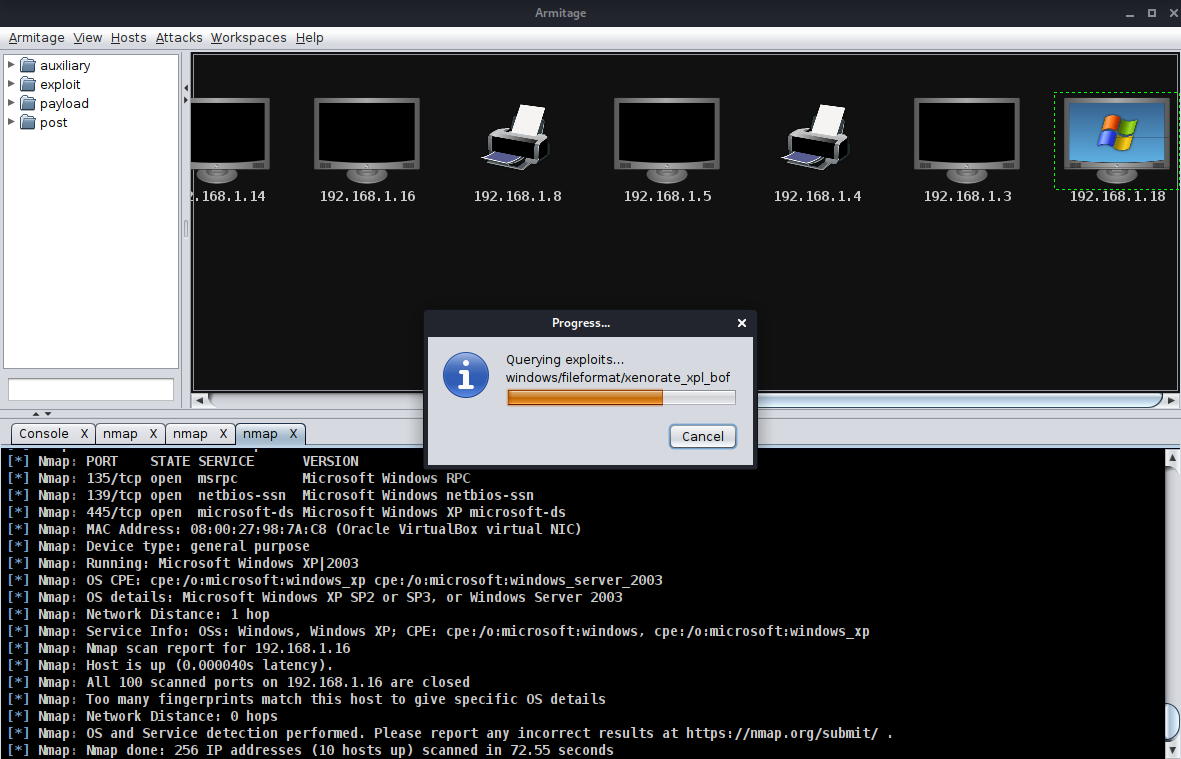This screenshot has height=759, width=1181.
Task: Click the info icon in Progress dialog
Action: pos(465,375)
